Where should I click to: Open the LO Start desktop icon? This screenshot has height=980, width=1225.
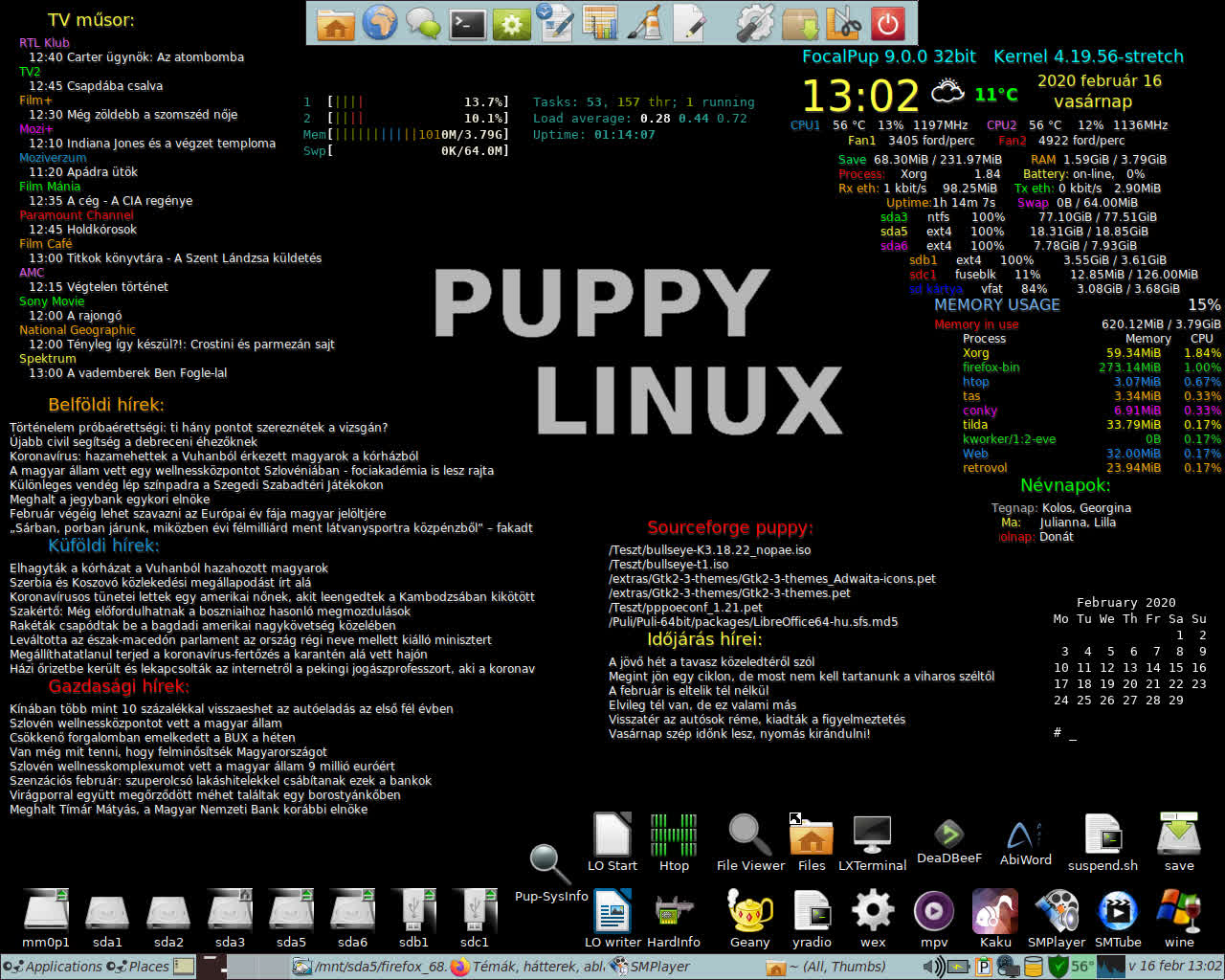click(612, 843)
